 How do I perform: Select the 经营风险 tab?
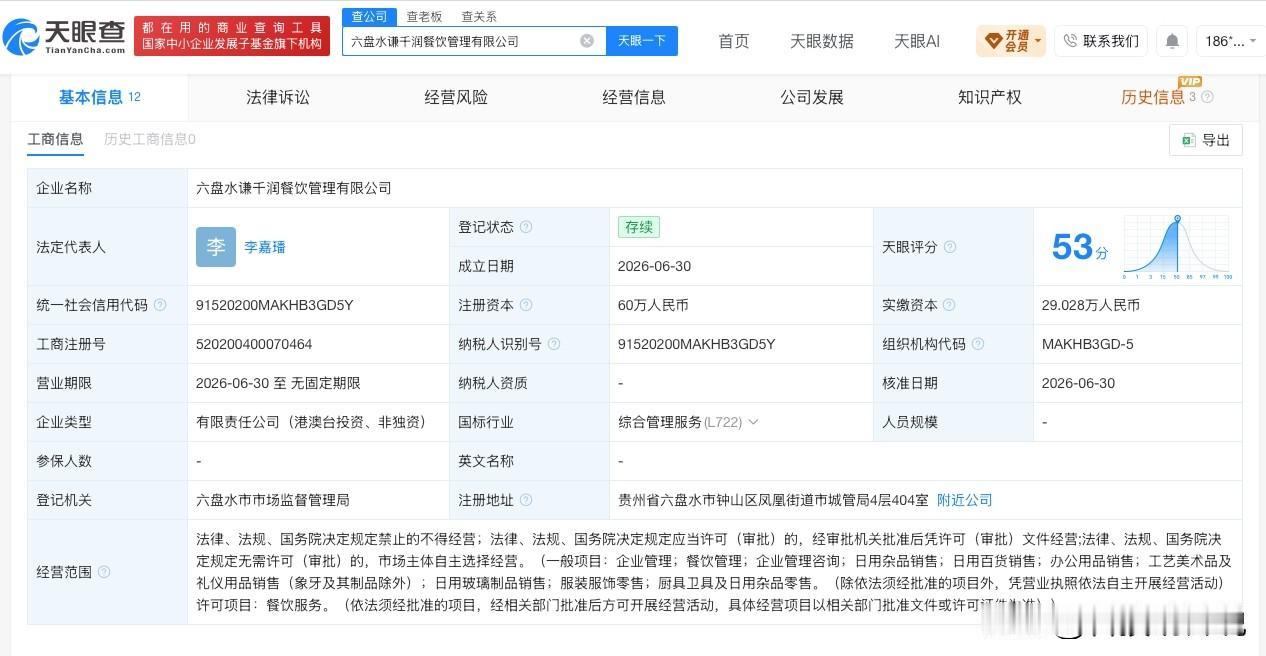456,97
